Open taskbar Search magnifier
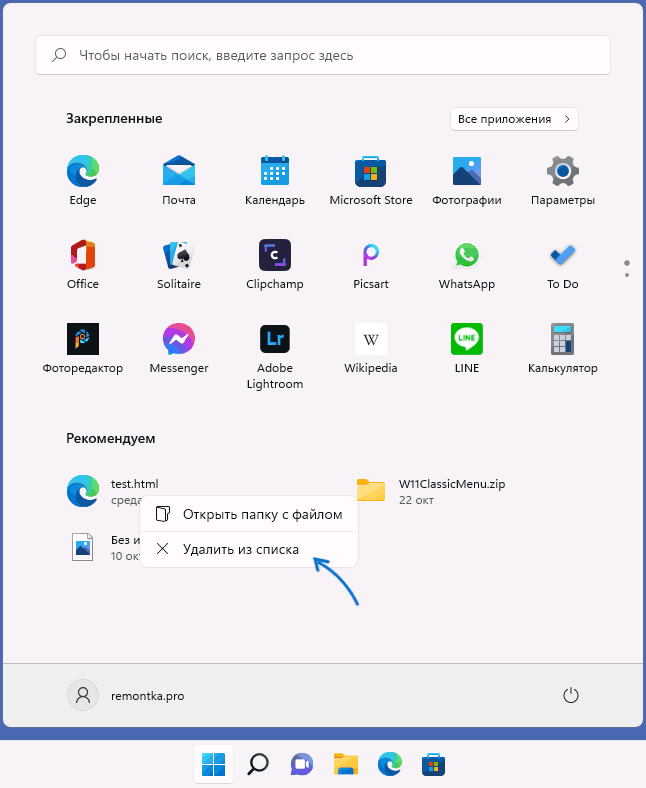This screenshot has height=788, width=646. [x=257, y=764]
